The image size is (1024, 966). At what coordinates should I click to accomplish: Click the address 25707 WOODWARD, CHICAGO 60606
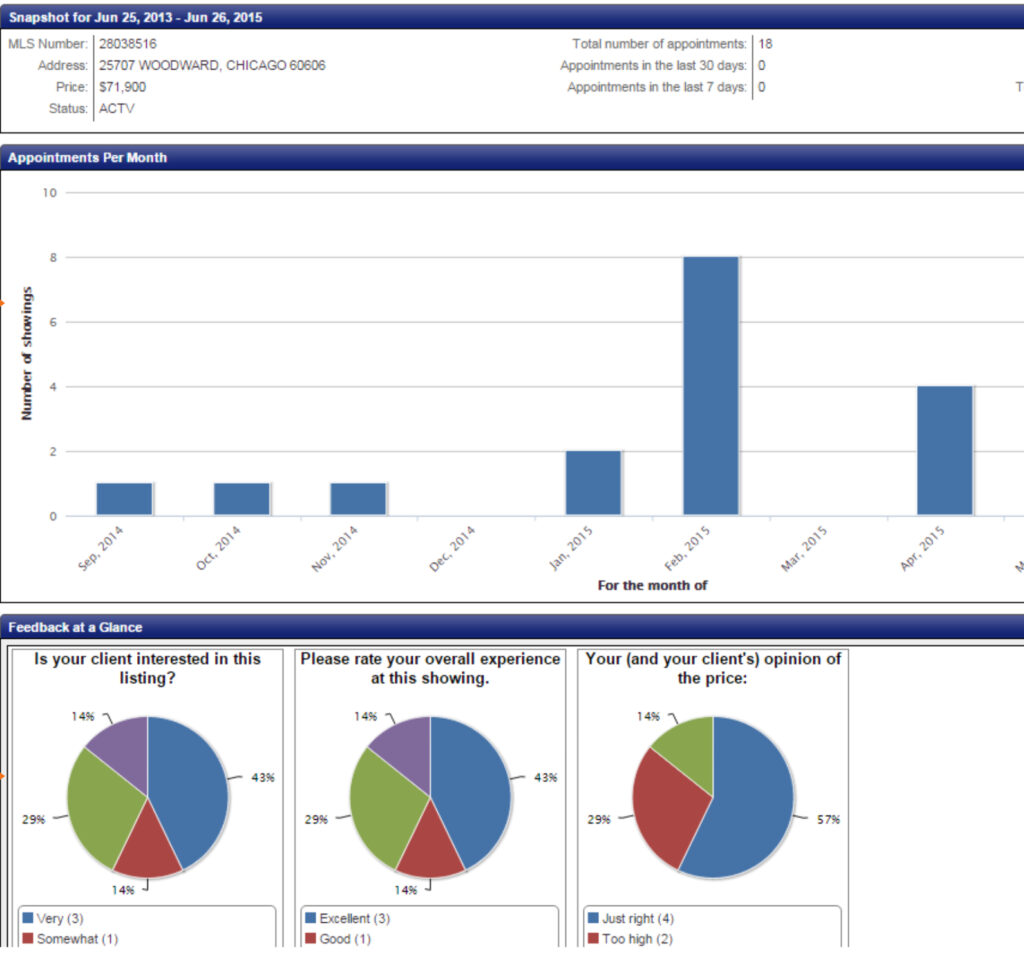(212, 66)
